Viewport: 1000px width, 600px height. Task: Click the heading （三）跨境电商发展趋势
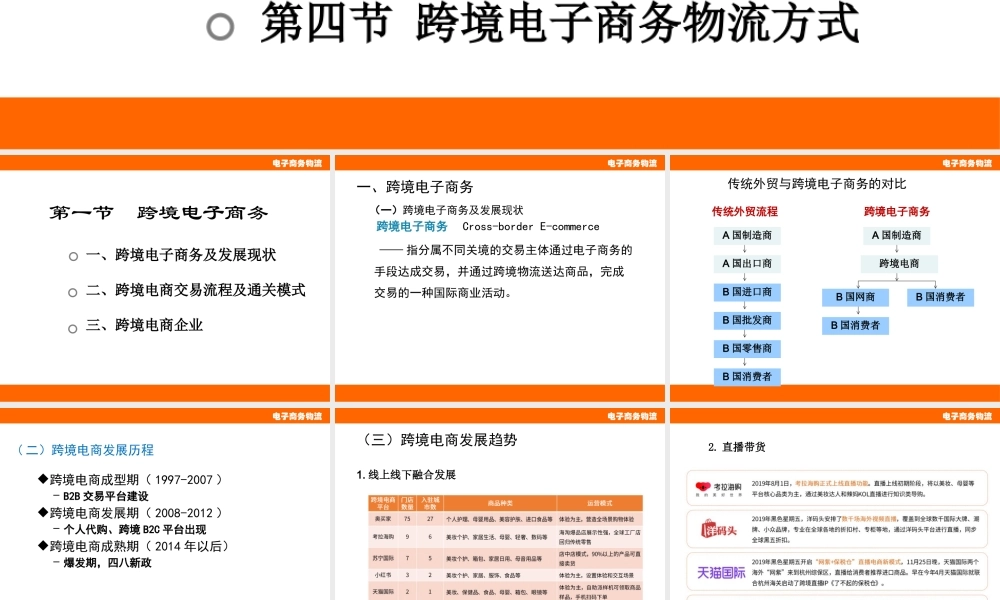point(440,438)
